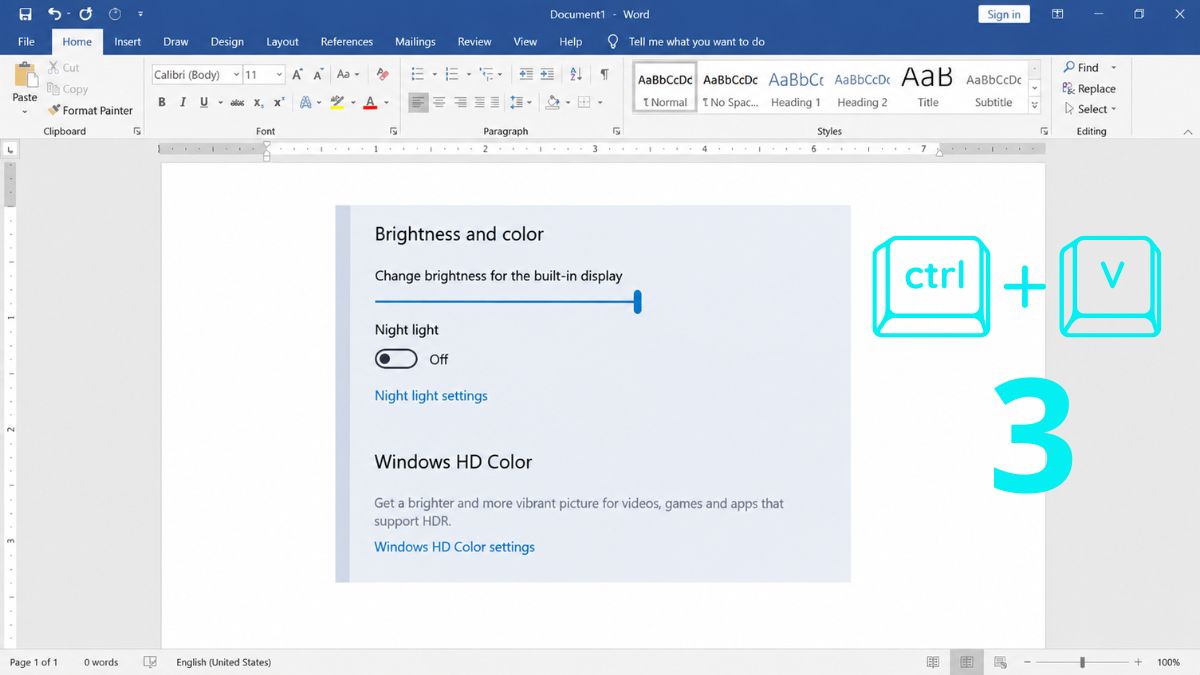Open the font size 11 dropdown
The image size is (1200, 675).
[x=279, y=75]
